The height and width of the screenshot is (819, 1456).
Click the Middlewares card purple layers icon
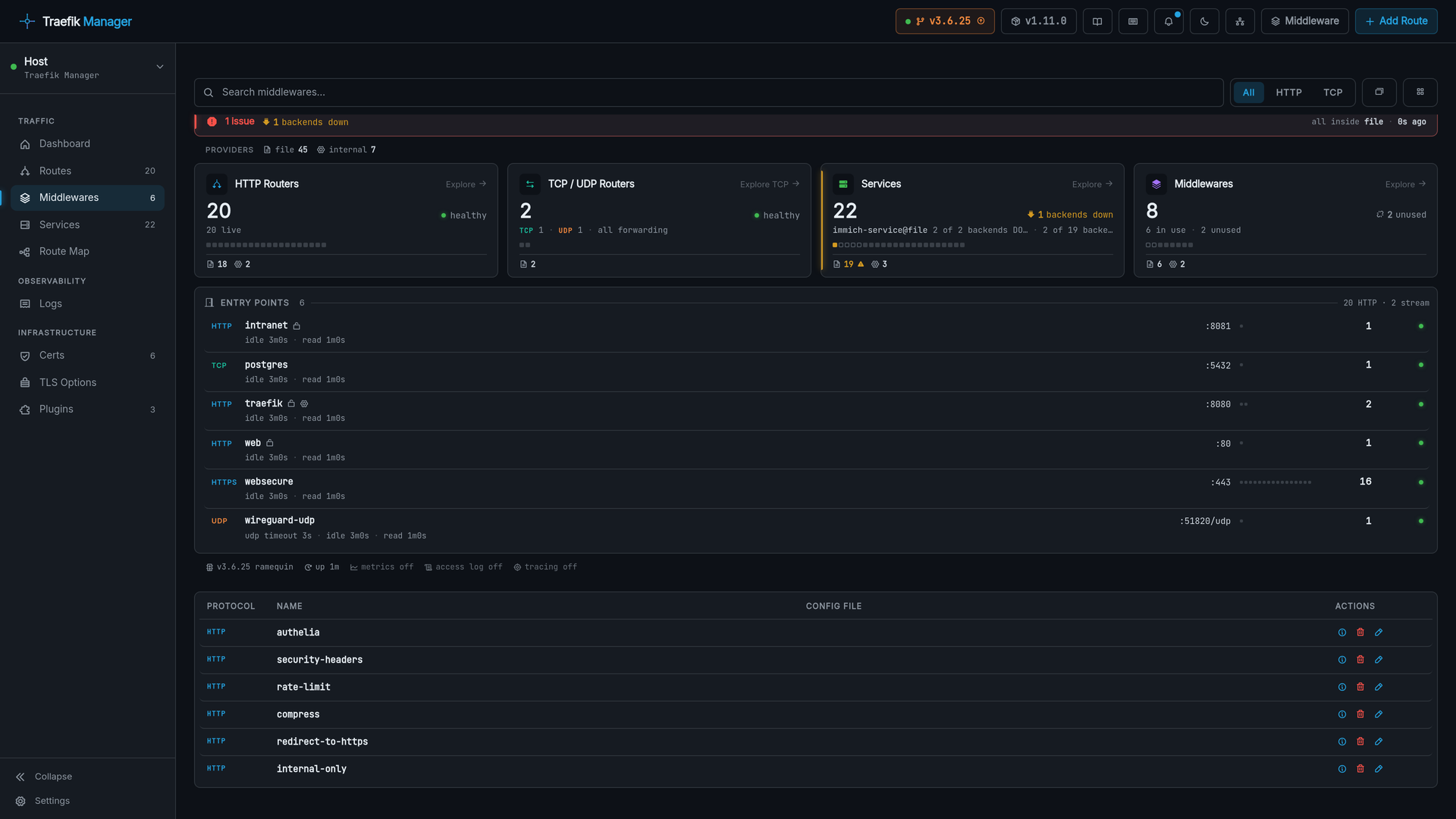[1156, 184]
